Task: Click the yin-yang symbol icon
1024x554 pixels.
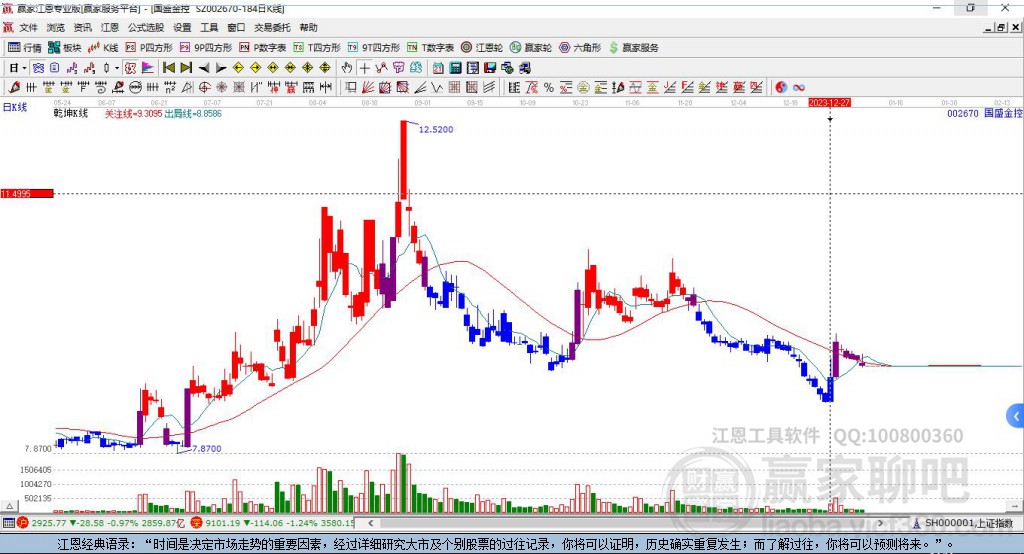Action: pyautogui.click(x=781, y=87)
